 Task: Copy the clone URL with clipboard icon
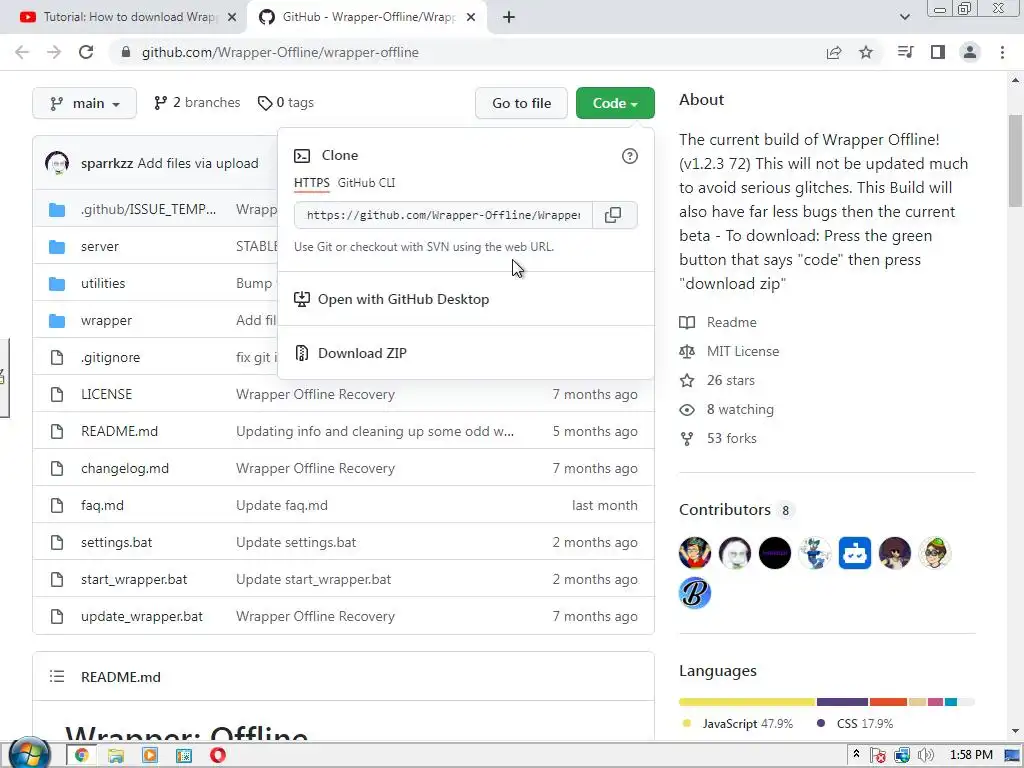point(614,215)
